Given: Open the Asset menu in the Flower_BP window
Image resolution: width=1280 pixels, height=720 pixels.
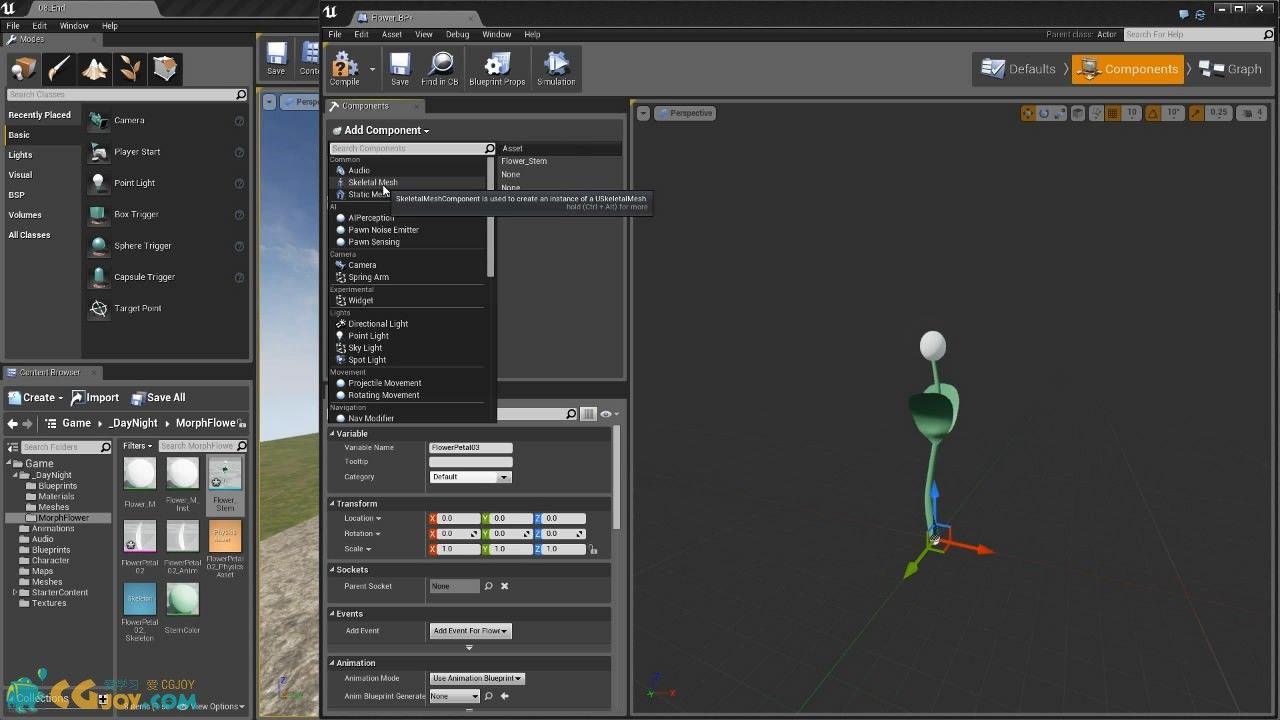Looking at the screenshot, I should [x=392, y=34].
